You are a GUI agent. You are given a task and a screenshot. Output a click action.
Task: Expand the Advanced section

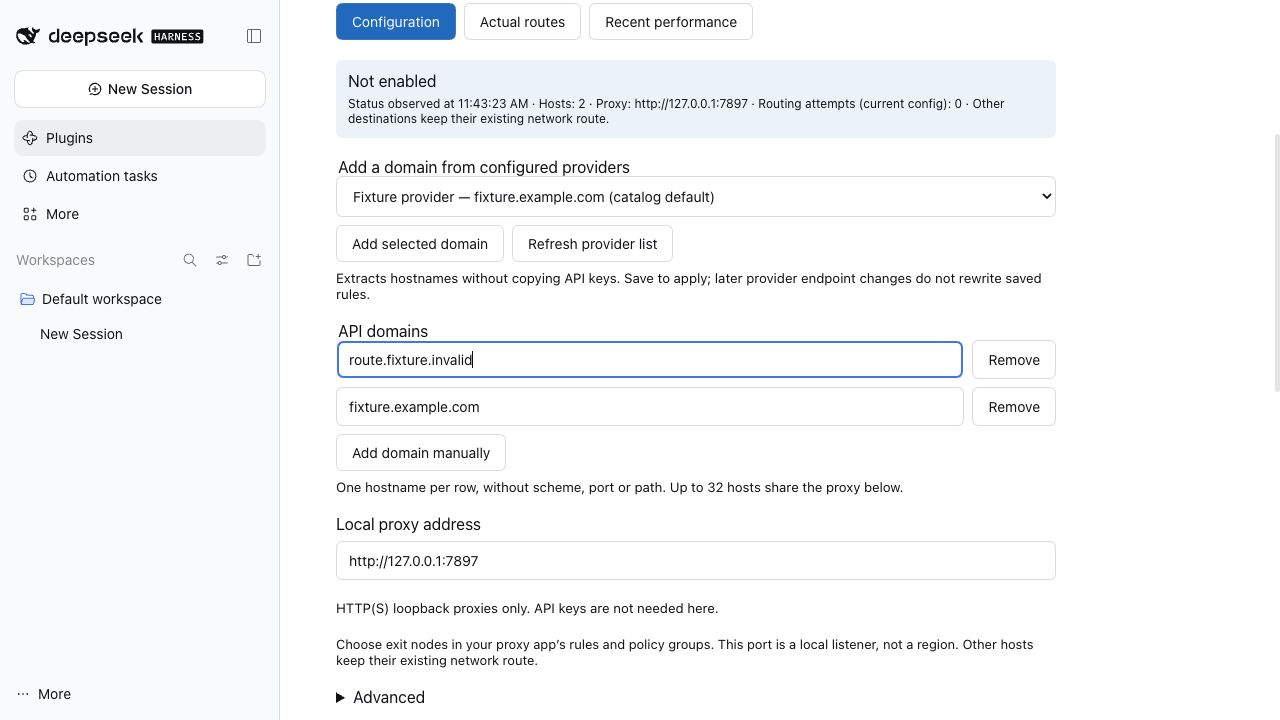click(381, 698)
